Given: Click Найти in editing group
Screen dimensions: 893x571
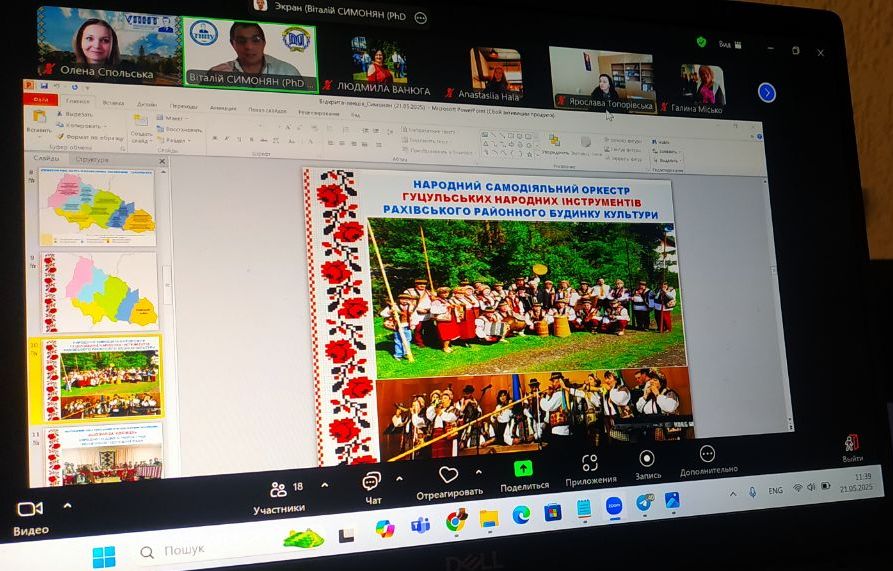Looking at the screenshot, I should coord(662,141).
